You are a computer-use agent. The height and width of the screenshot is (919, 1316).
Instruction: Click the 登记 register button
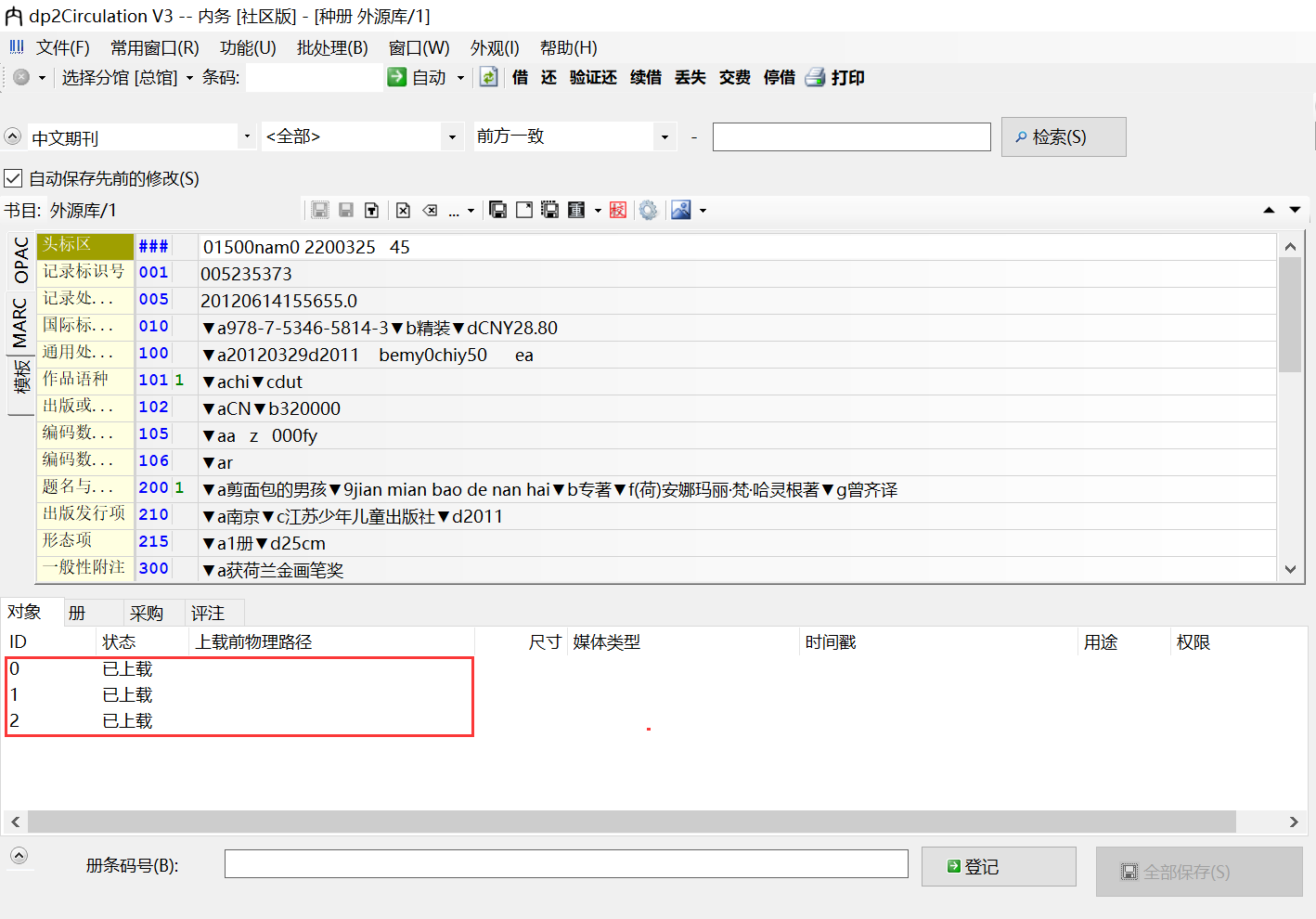point(999,866)
